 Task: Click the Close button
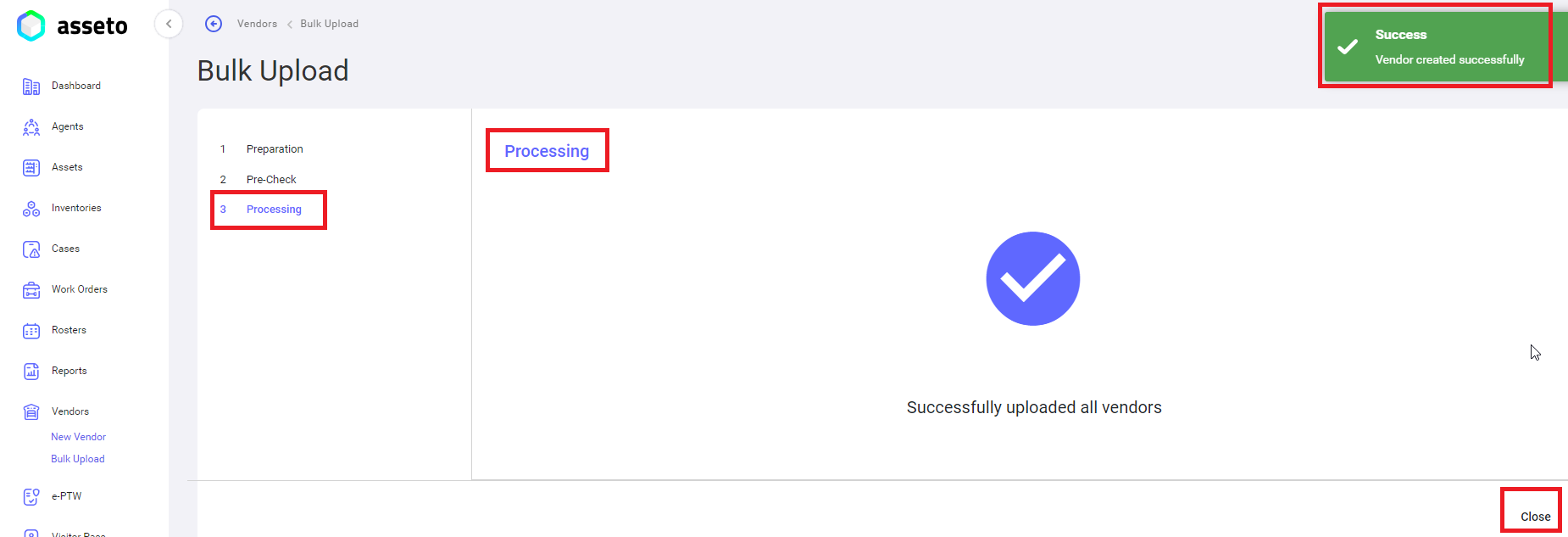tap(1535, 517)
